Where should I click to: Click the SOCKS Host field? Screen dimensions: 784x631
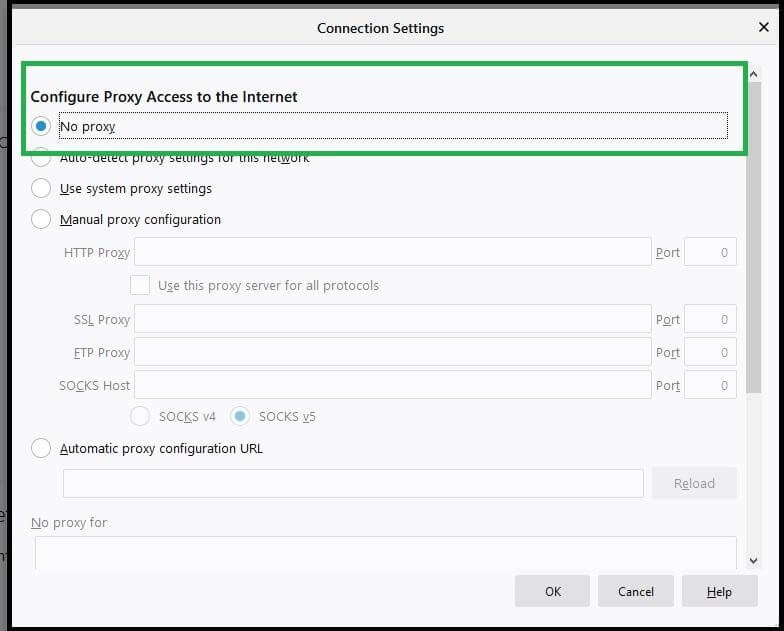pyautogui.click(x=392, y=384)
